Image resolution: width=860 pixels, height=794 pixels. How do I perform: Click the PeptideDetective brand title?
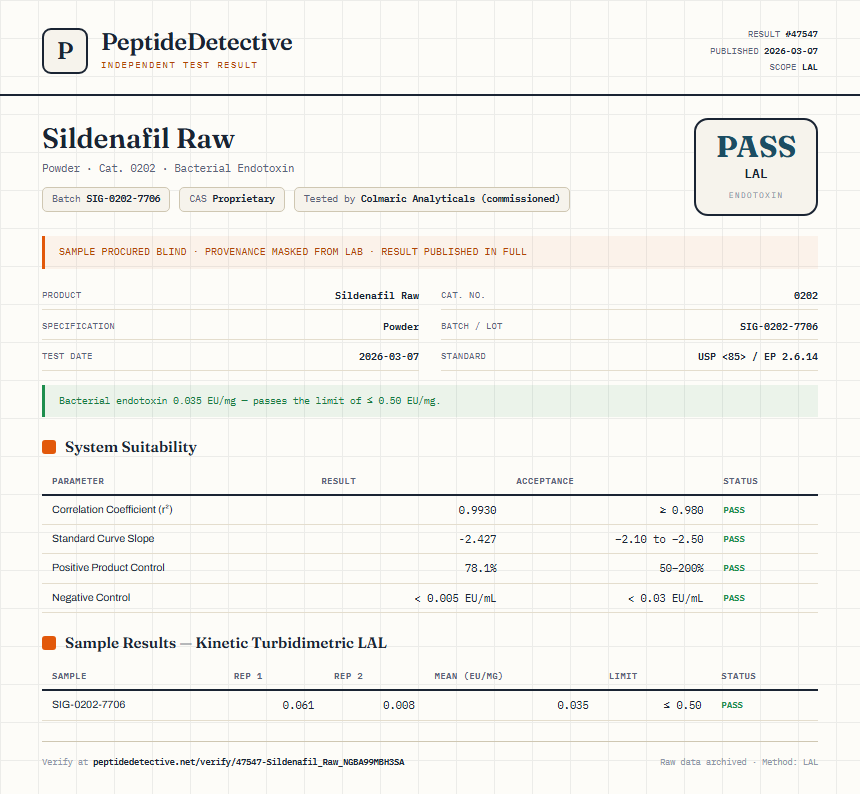click(197, 42)
